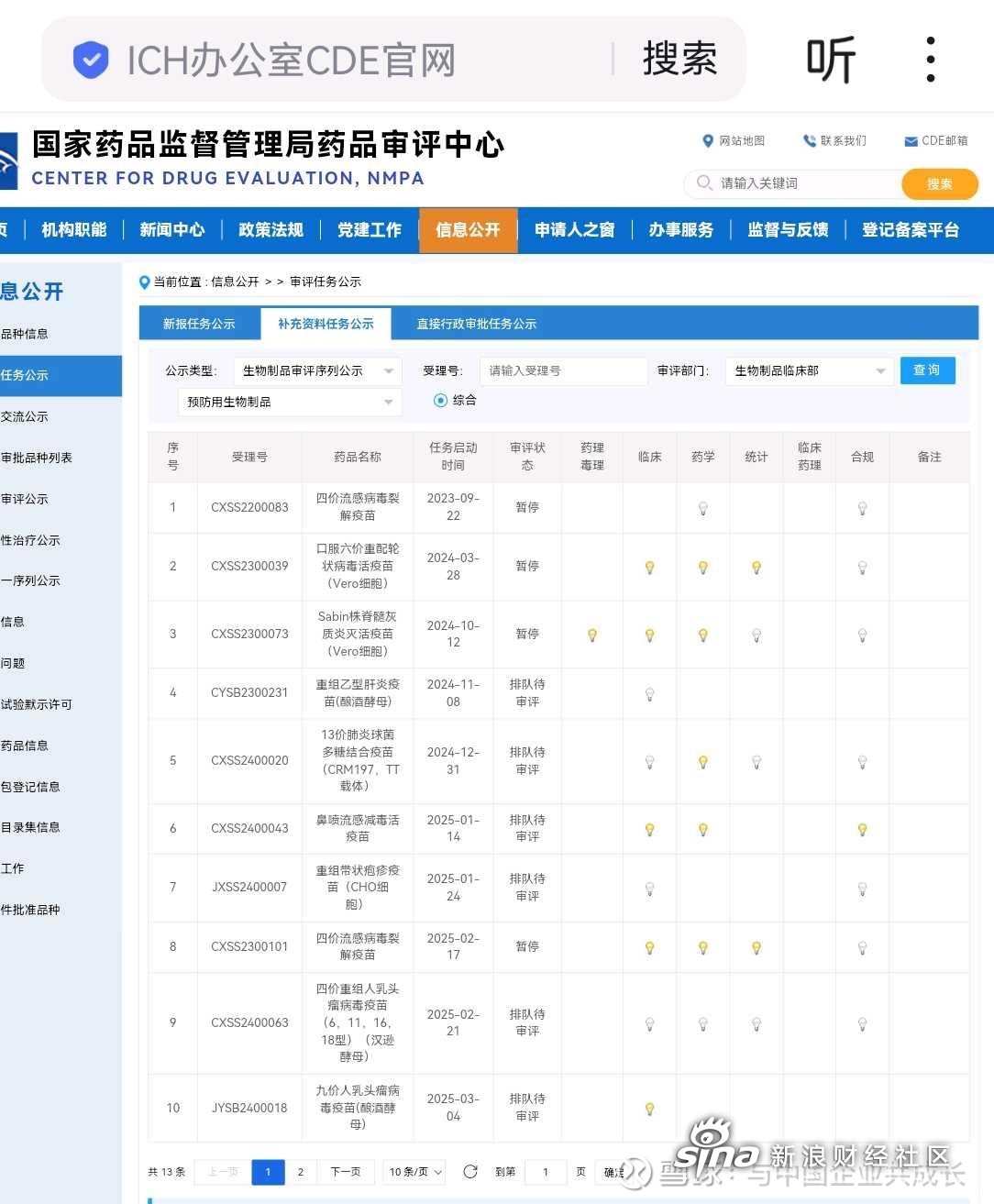Viewport: 994px width, 1204px height.
Task: Click row 2 临床 yellow bulb for CXSS2300039
Action: (x=650, y=568)
